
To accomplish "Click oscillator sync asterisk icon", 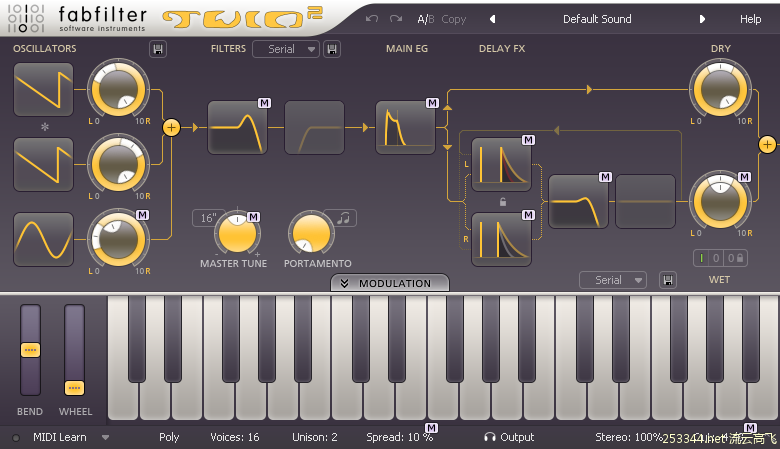I will [45, 127].
